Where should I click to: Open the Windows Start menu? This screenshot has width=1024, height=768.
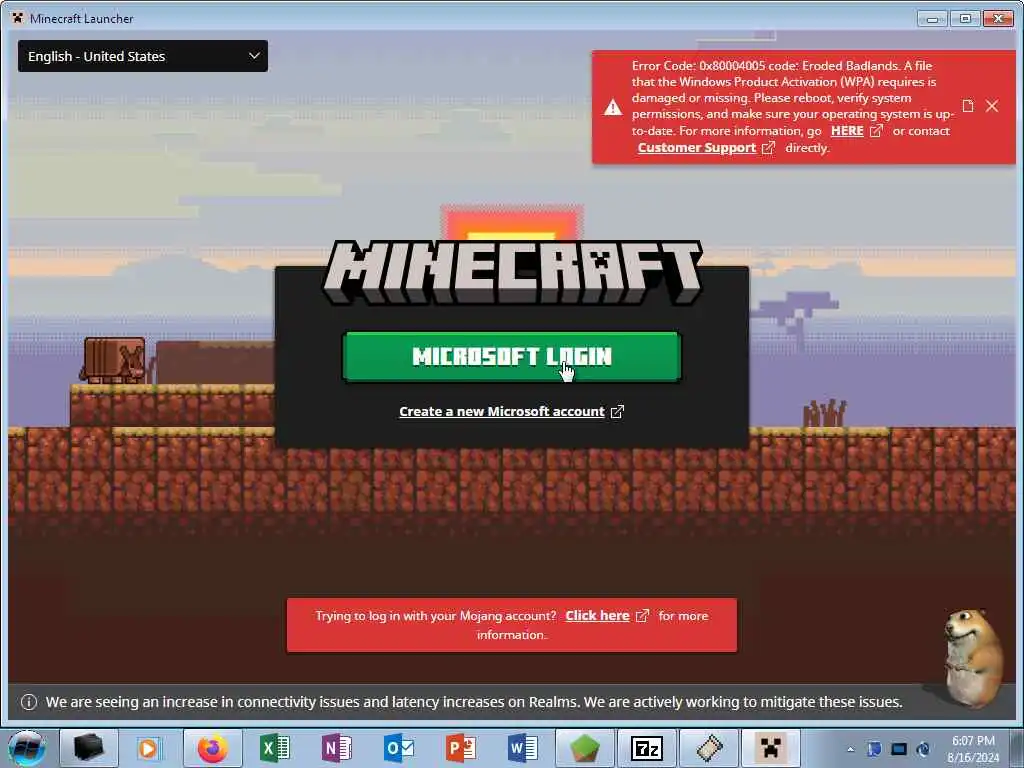27,748
